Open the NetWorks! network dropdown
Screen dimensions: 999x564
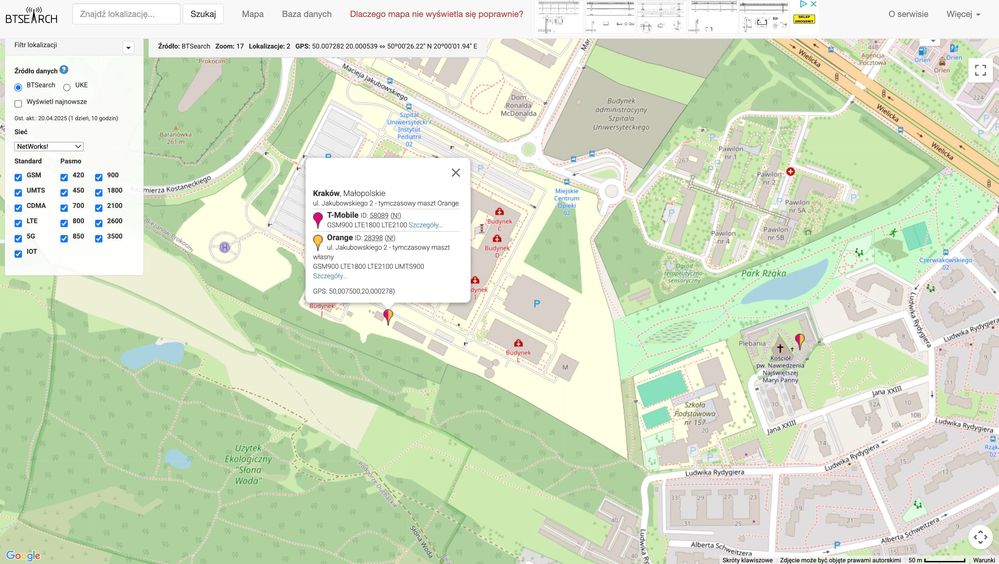pyautogui.click(x=49, y=146)
